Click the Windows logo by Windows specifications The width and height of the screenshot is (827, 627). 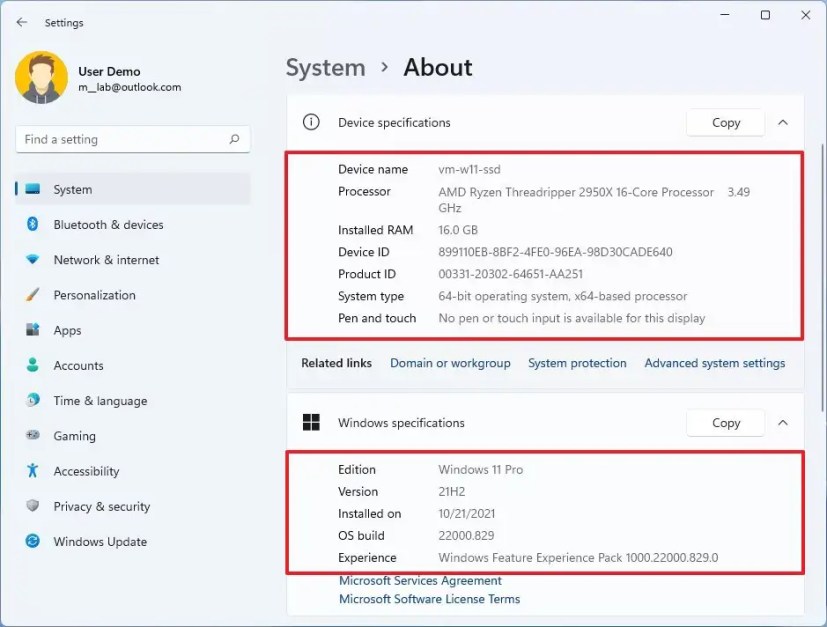311,422
